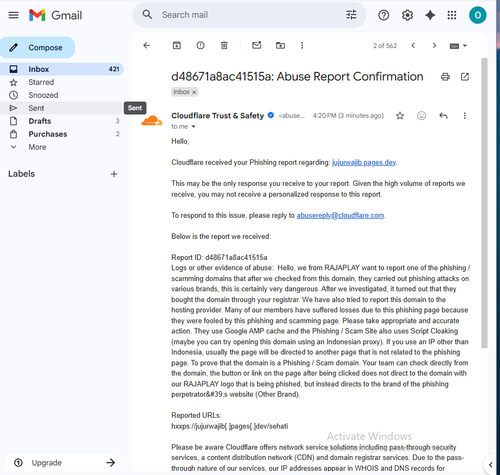
Task: Open toolbar More options menu
Action: click(302, 45)
